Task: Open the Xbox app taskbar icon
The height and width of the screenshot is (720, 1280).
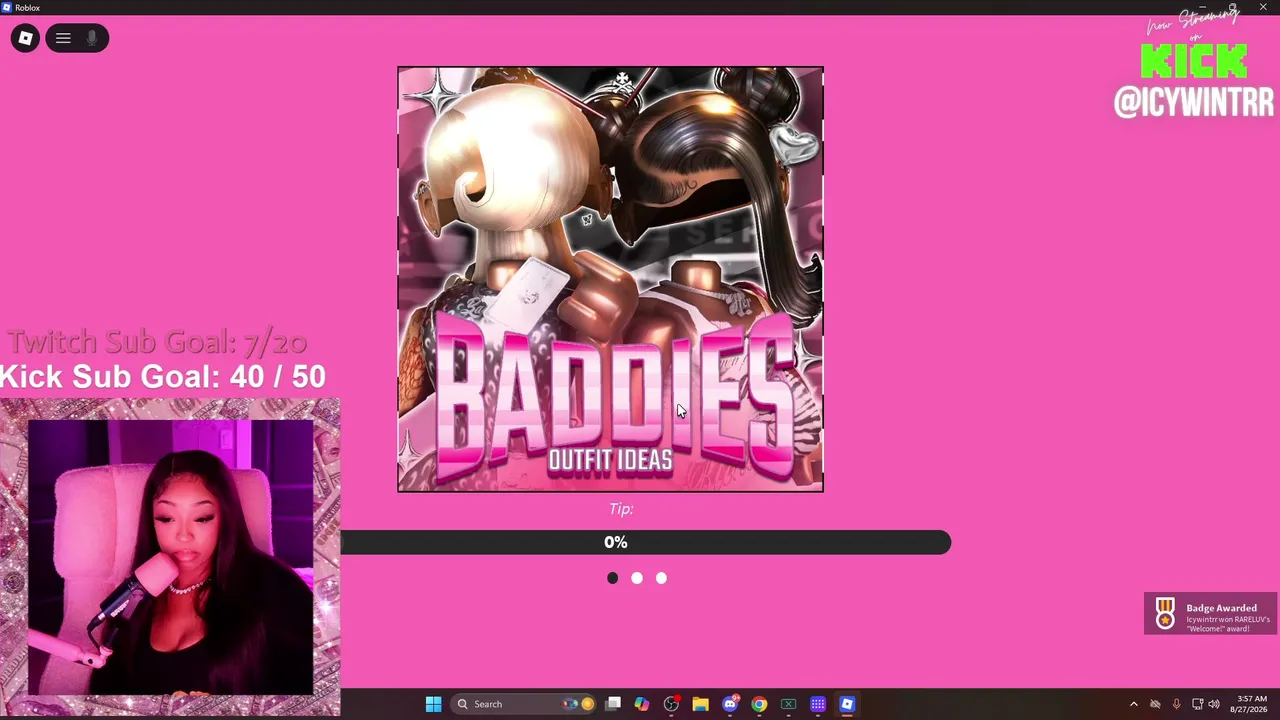Action: click(x=788, y=704)
